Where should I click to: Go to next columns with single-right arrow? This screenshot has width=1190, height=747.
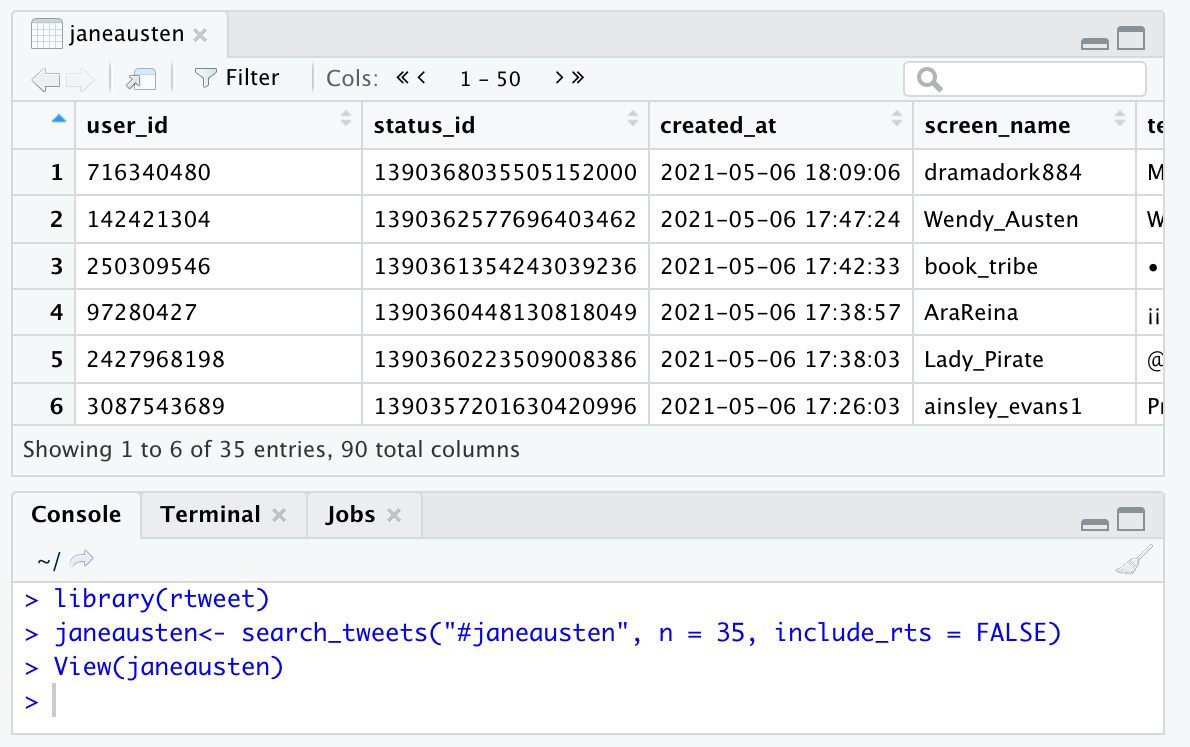[559, 77]
